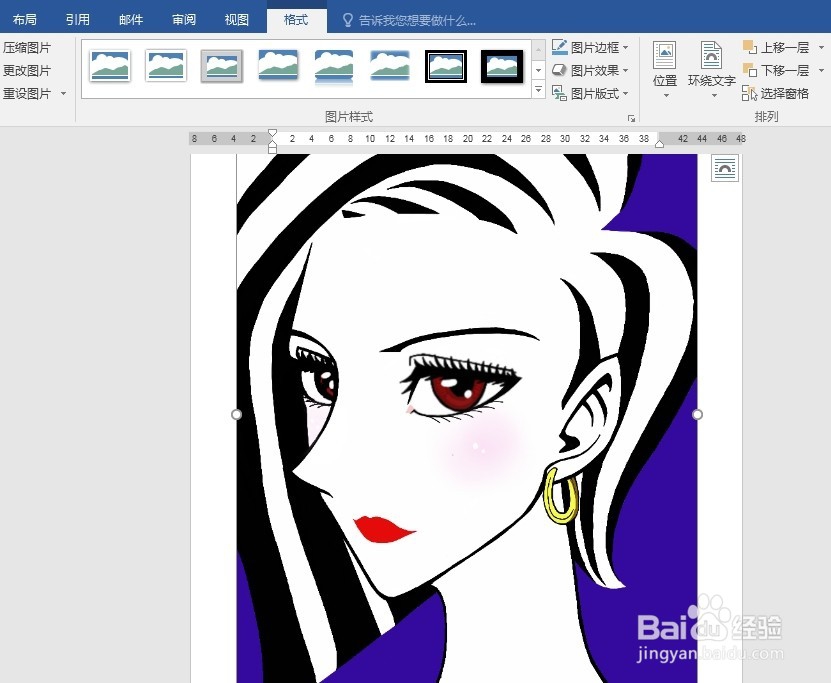Image resolution: width=831 pixels, height=683 pixels.
Task: Click 重设图片 button
Action: pyautogui.click(x=26, y=94)
